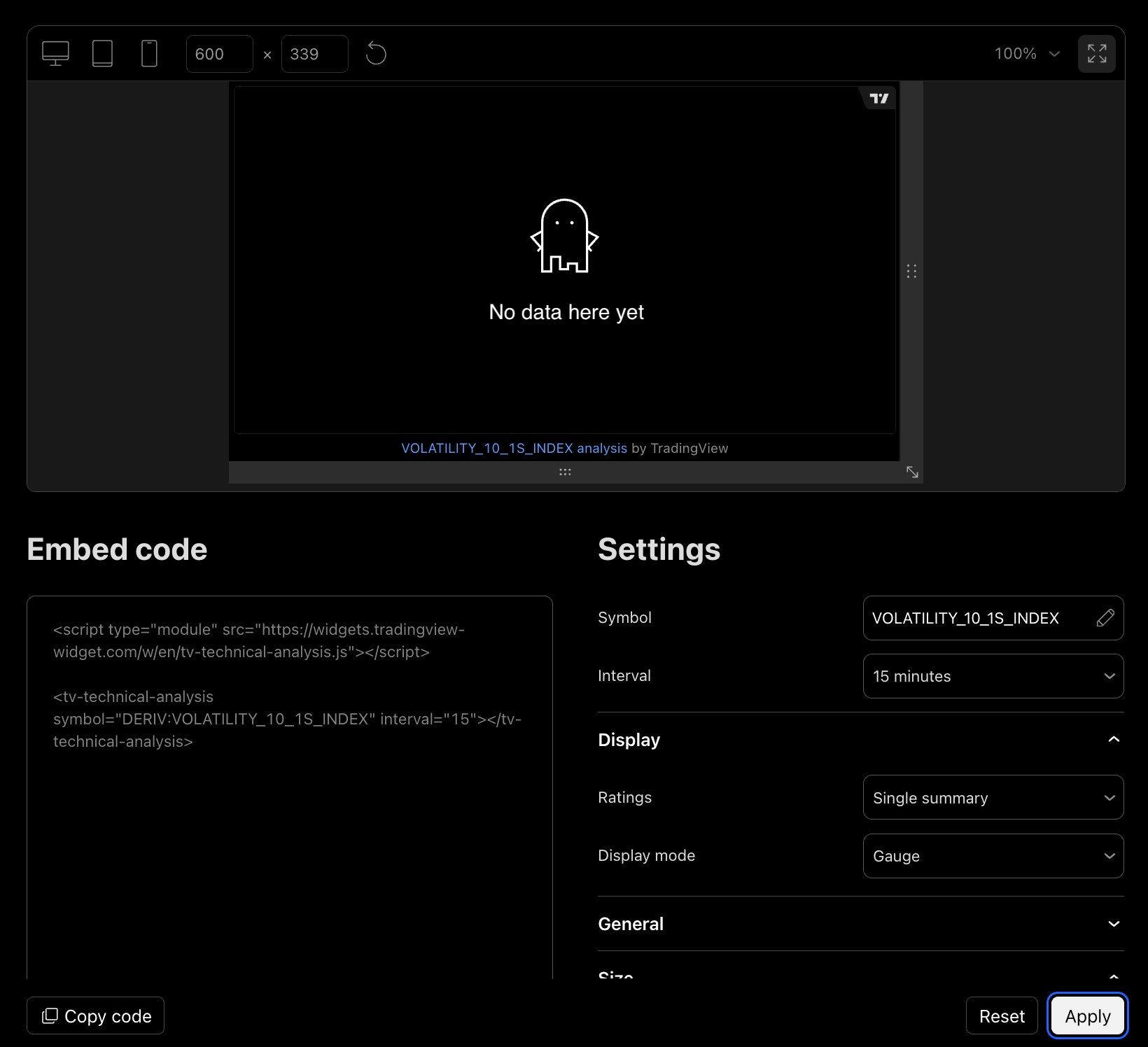Click the 'Interval' settings label
The height and width of the screenshot is (1047, 1148).
coord(624,675)
